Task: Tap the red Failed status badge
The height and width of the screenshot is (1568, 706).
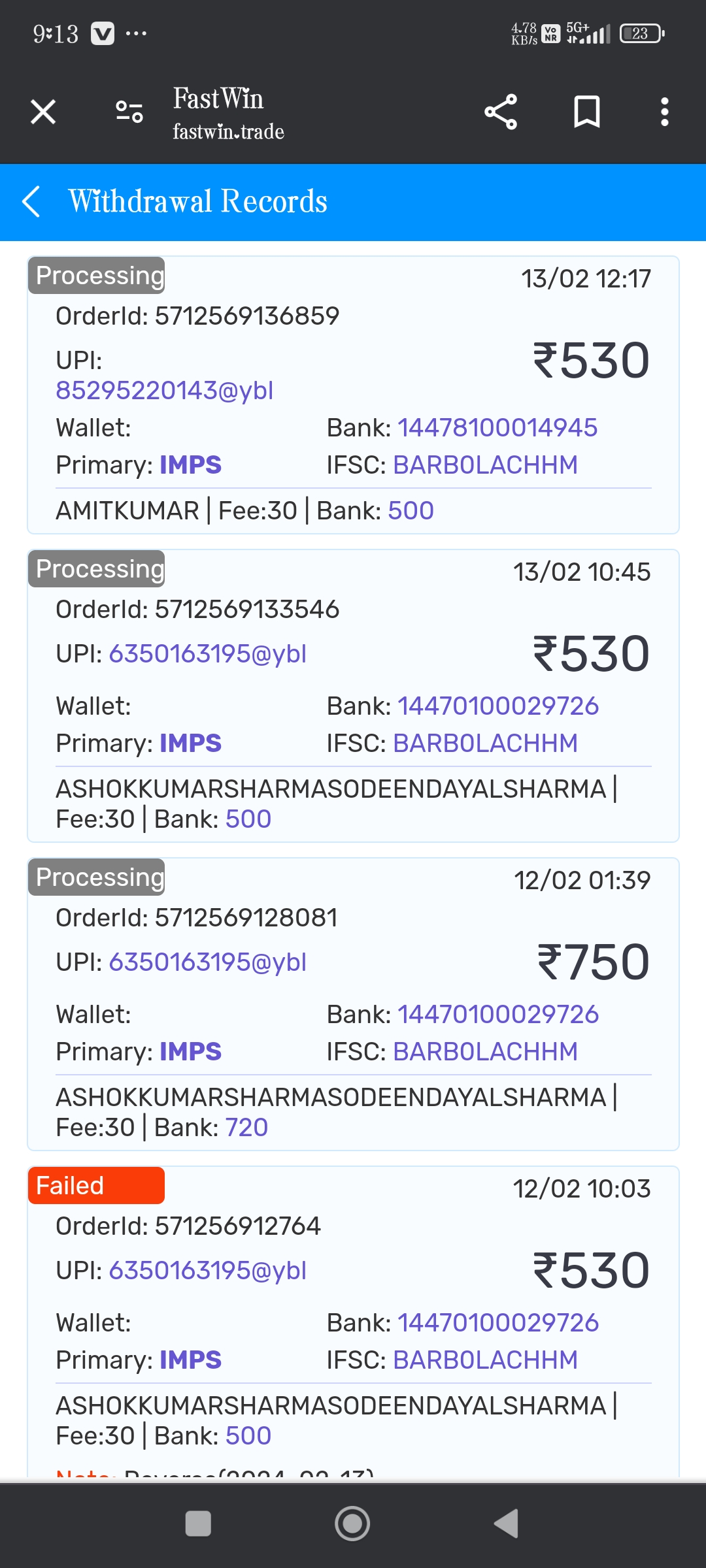Action: tap(96, 1185)
